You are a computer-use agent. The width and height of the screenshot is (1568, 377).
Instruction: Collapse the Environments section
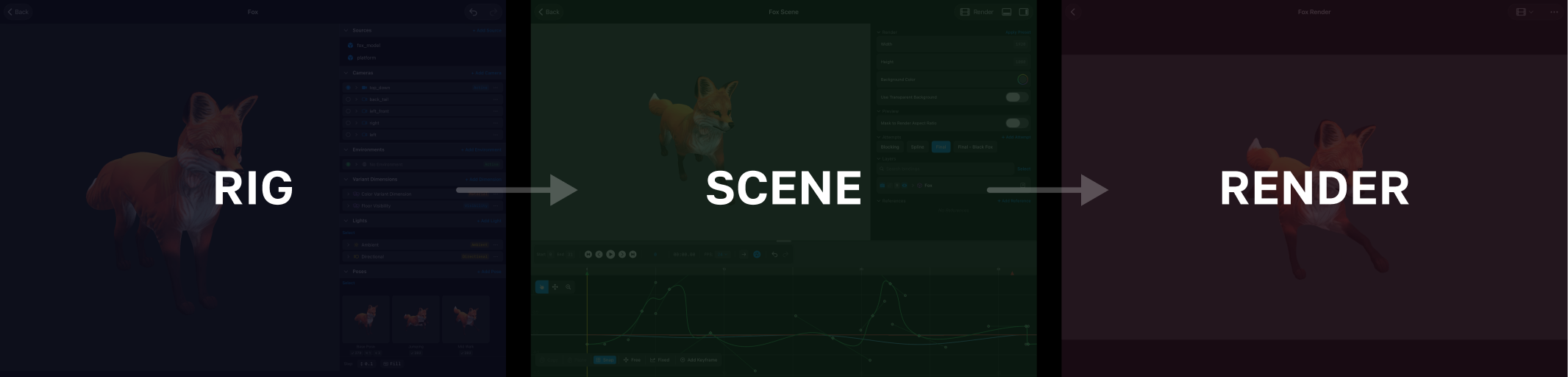(346, 149)
